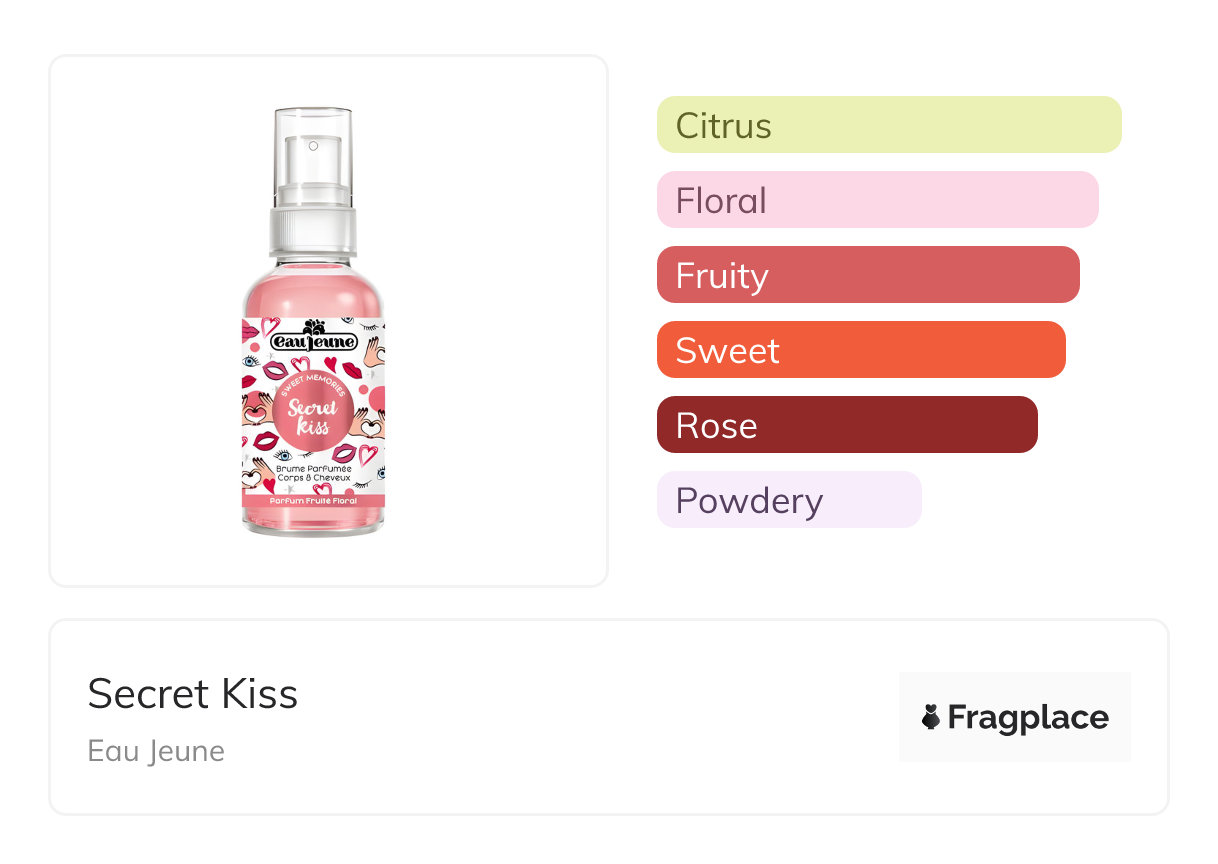
Task: Open the Eau Jeune brand link below the title
Action: point(156,751)
